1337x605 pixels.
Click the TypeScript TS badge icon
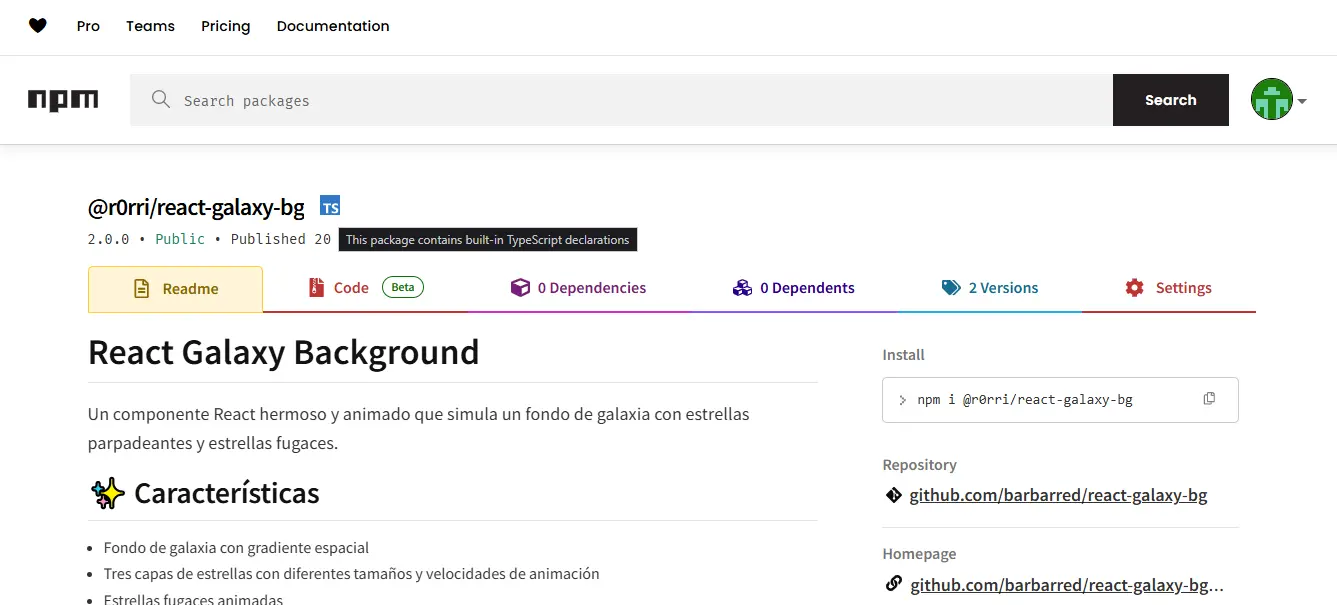[x=330, y=206]
